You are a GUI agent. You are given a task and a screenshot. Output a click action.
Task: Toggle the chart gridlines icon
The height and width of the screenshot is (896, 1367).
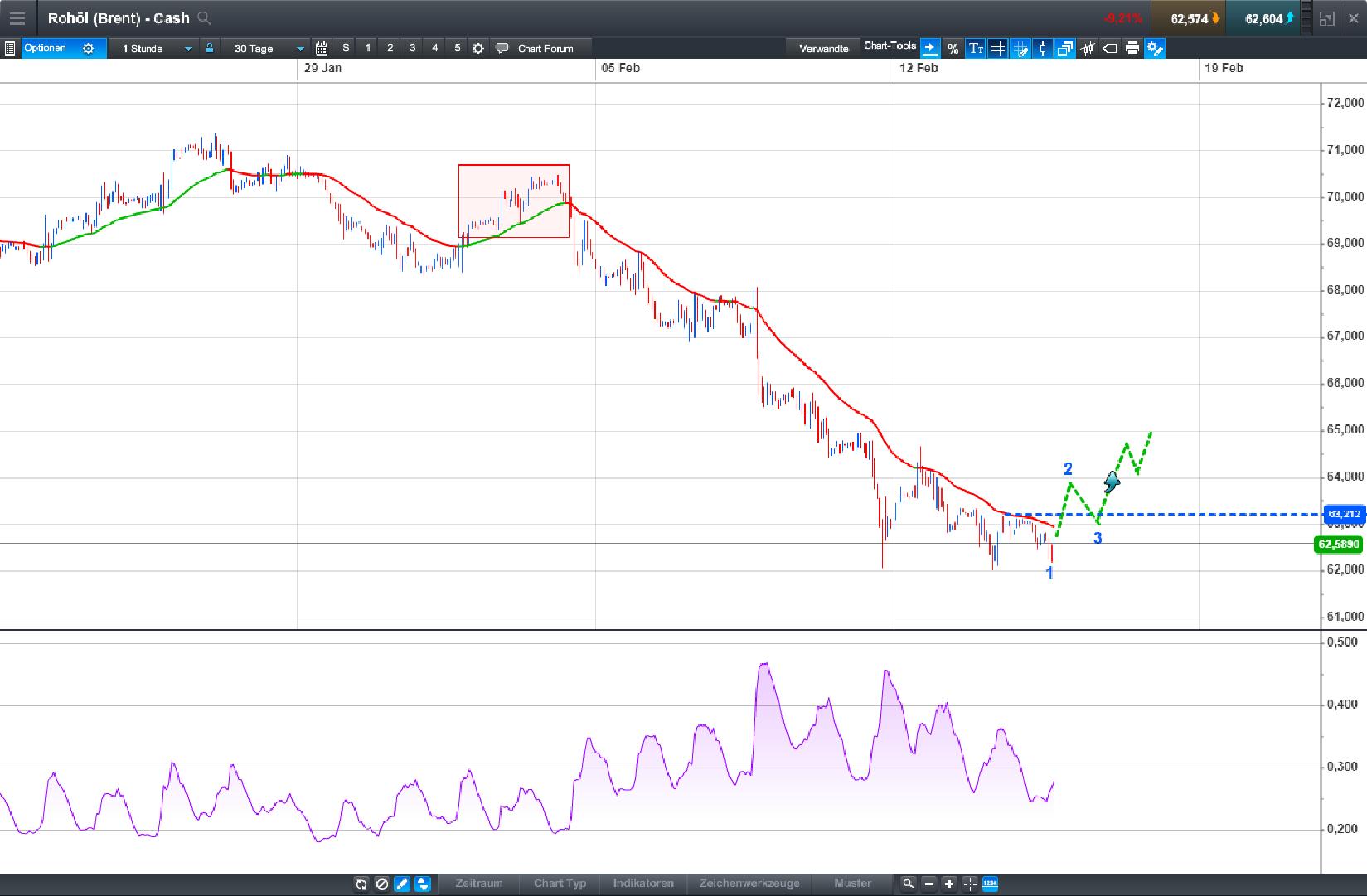pyautogui.click(x=997, y=49)
